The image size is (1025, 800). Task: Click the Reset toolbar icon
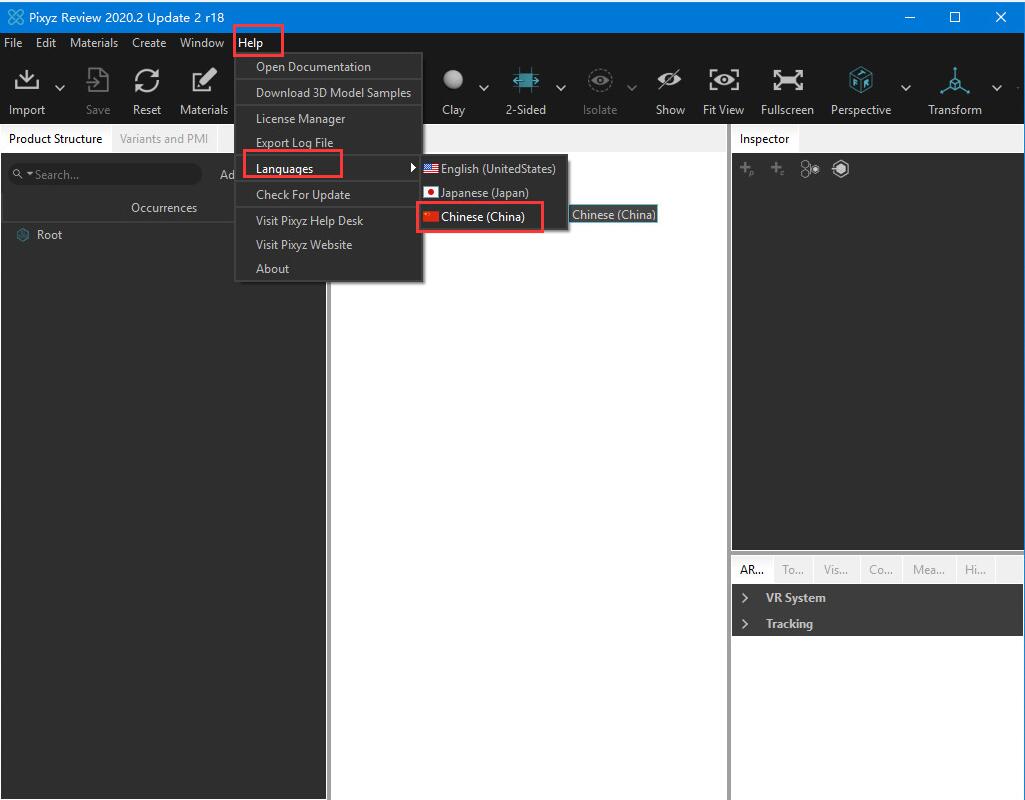tap(147, 81)
